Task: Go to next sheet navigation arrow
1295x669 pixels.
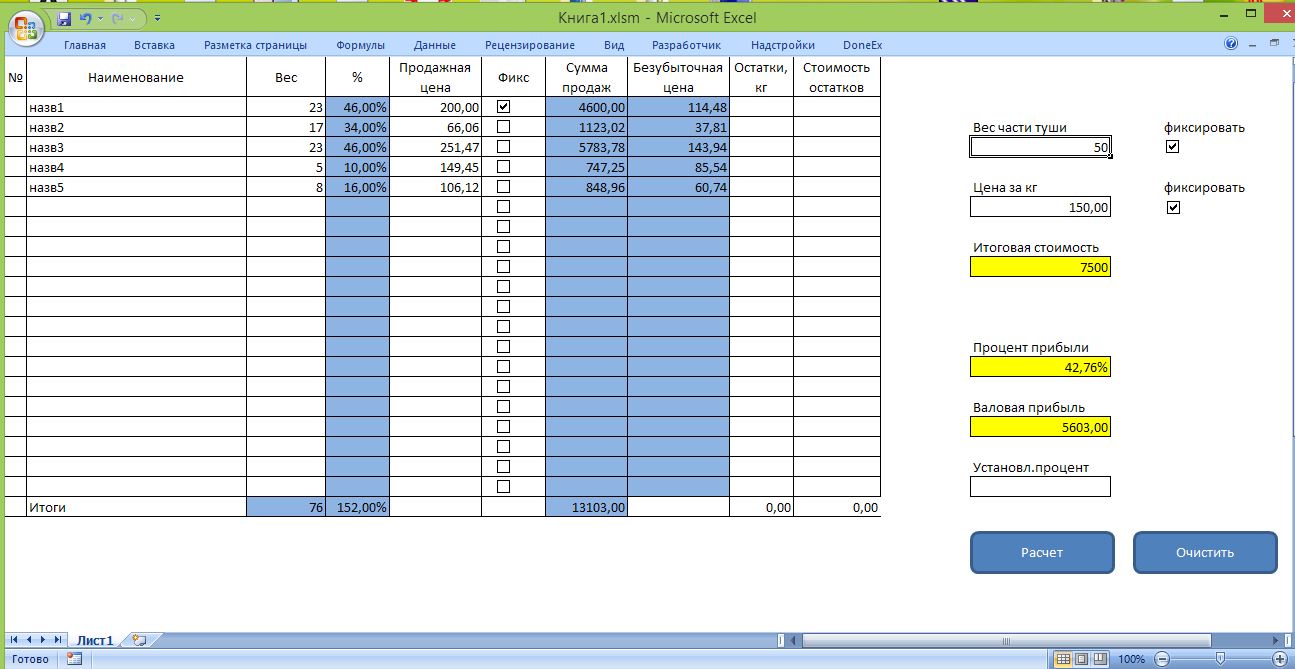Action: tap(43, 639)
